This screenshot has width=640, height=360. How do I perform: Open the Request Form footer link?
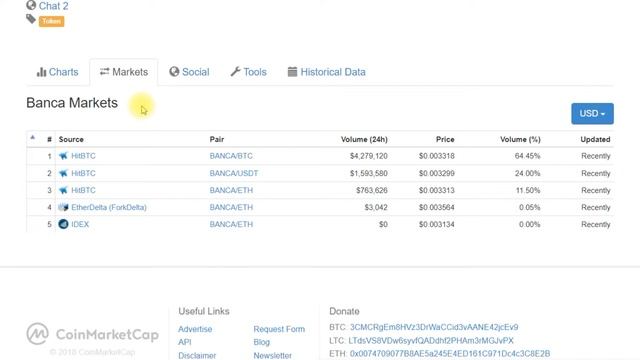tap(279, 329)
